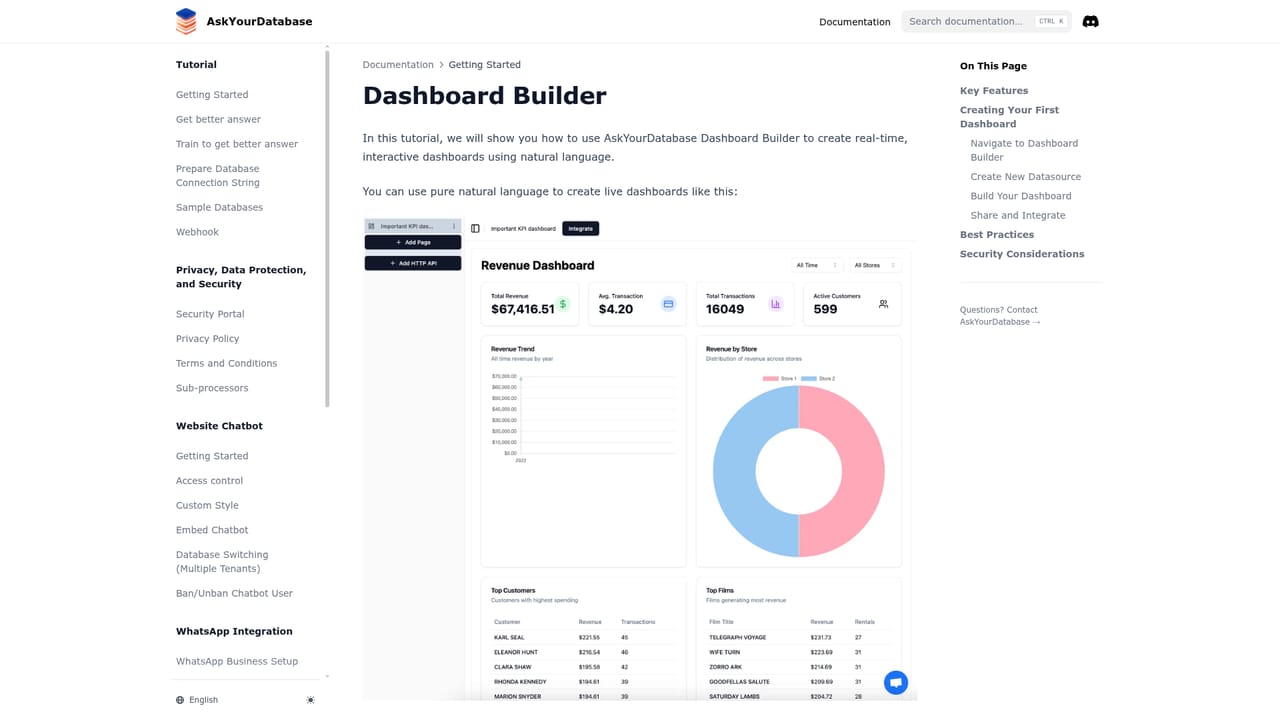
Task: Open the Privacy Policy page
Action: pyautogui.click(x=207, y=339)
